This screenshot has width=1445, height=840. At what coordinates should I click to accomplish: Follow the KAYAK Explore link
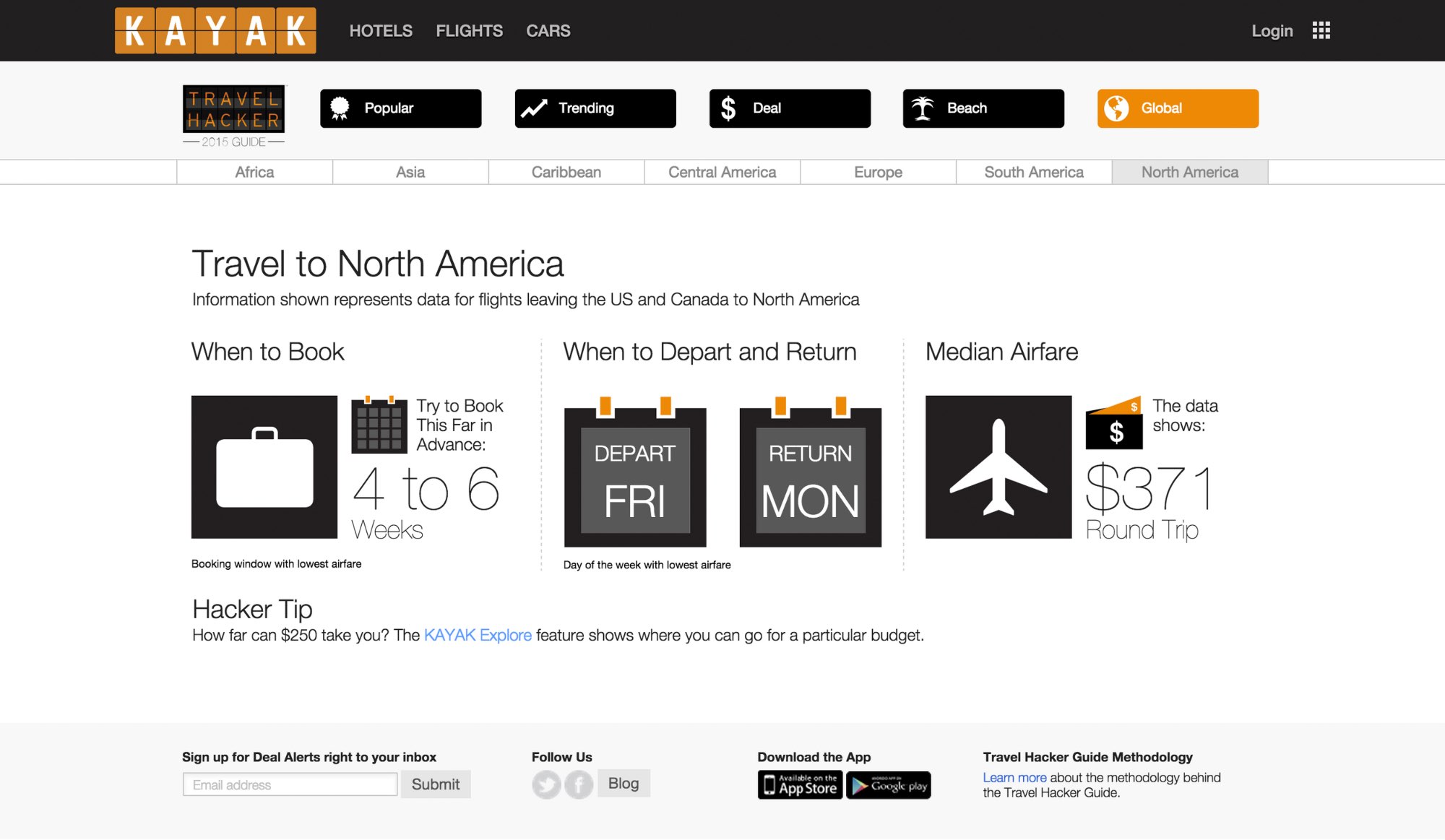coord(478,636)
